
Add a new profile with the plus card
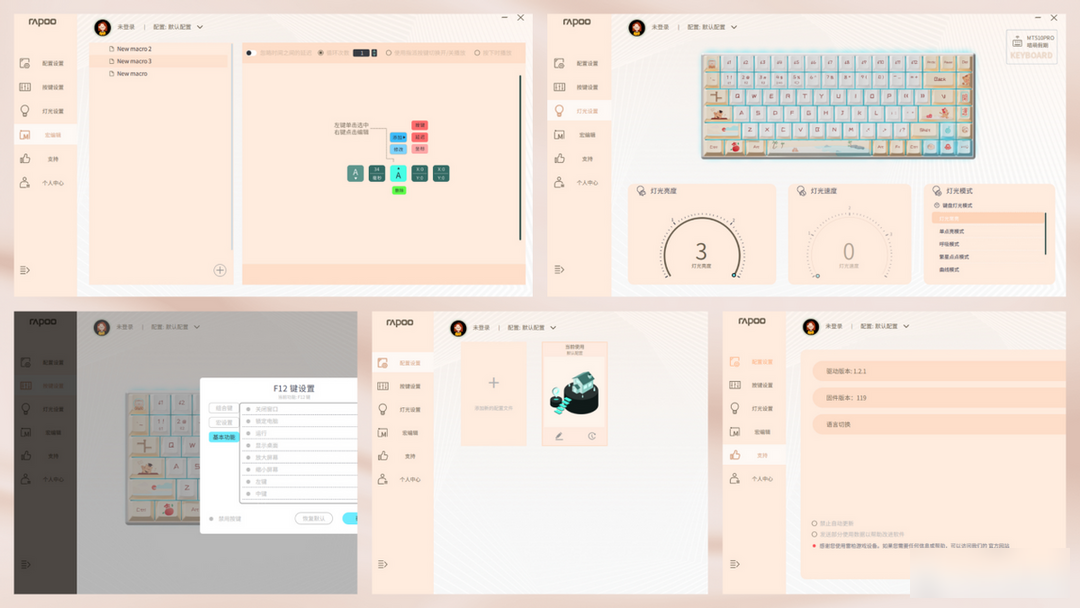click(494, 394)
